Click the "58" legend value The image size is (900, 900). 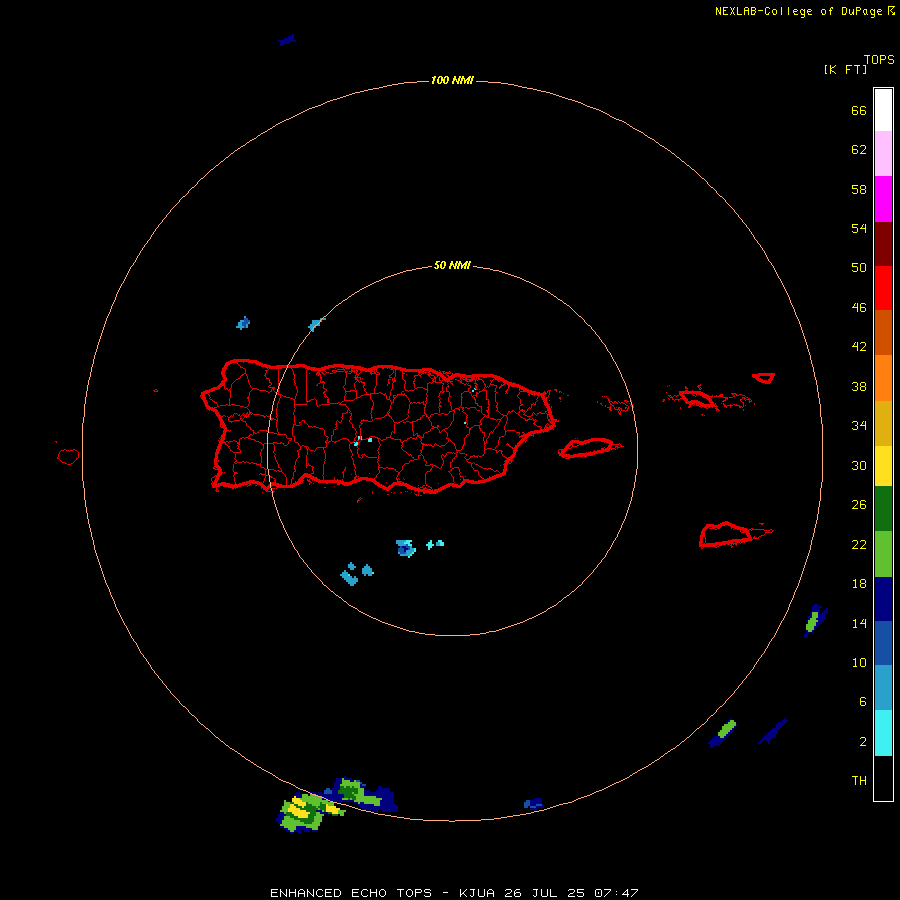coord(859,189)
